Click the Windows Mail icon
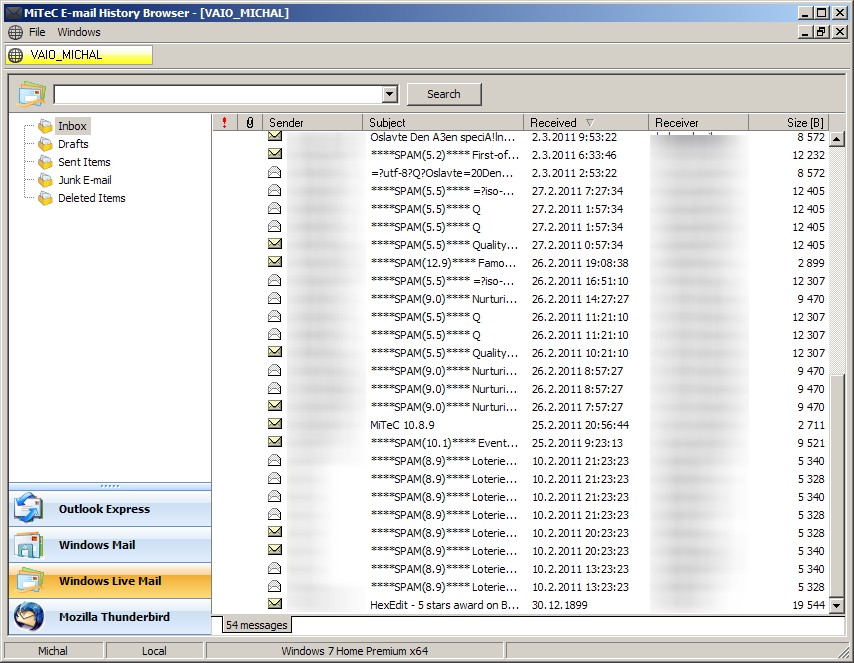854x663 pixels. pyautogui.click(x=29, y=545)
